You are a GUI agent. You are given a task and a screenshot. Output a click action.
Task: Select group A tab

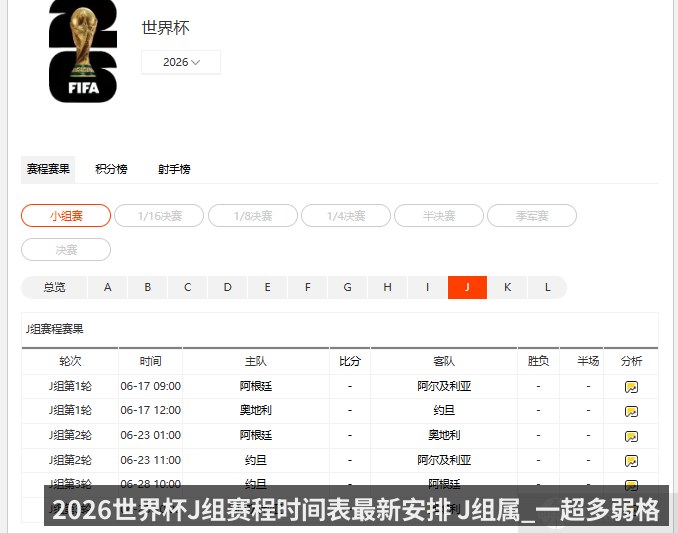[108, 287]
